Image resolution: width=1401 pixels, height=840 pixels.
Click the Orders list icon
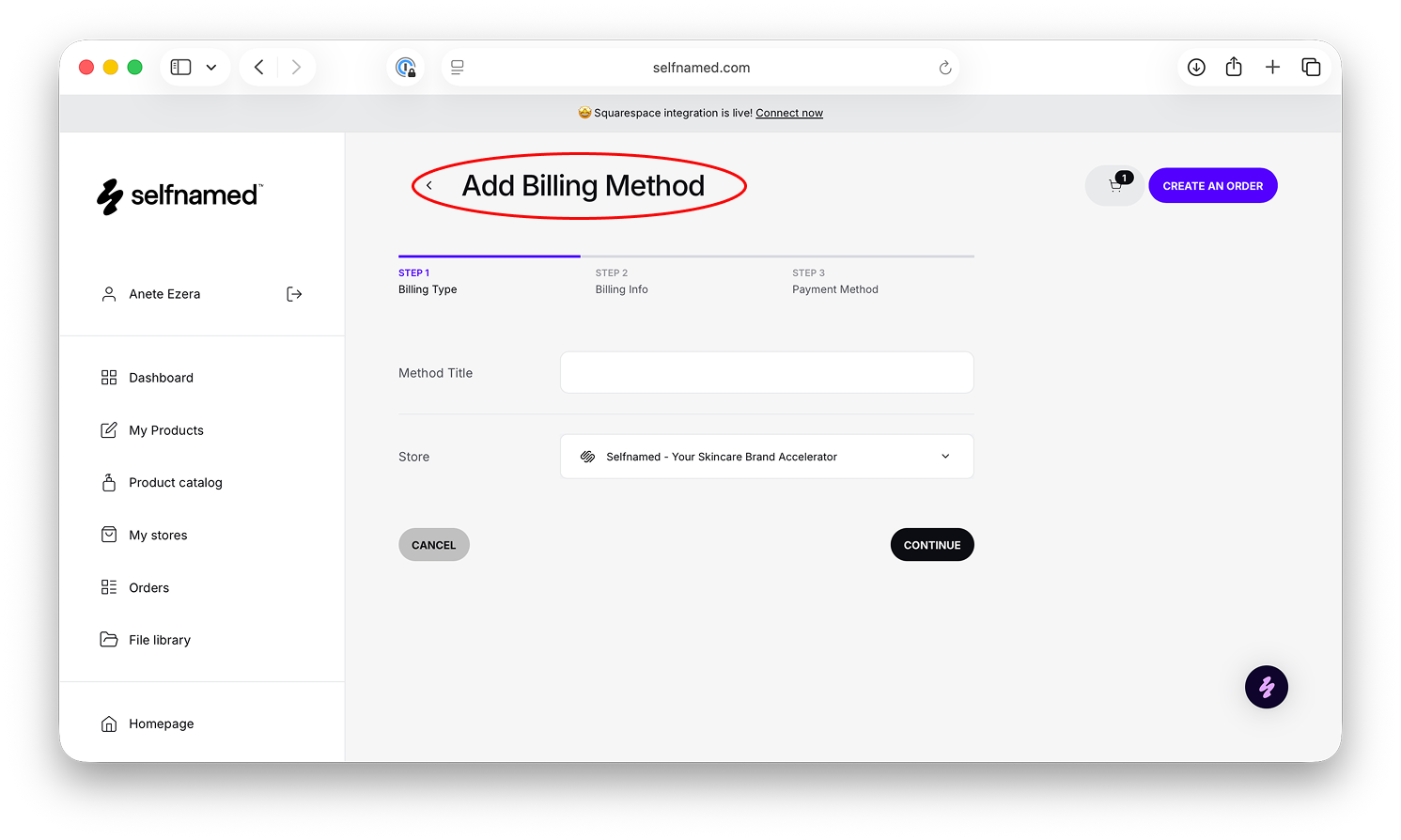pyautogui.click(x=109, y=587)
